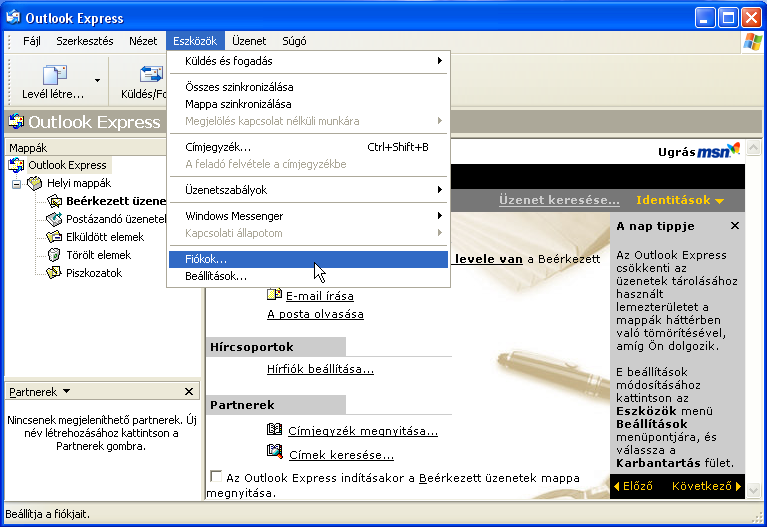Click the Címjegyzék megnyitása... link

(x=363, y=431)
